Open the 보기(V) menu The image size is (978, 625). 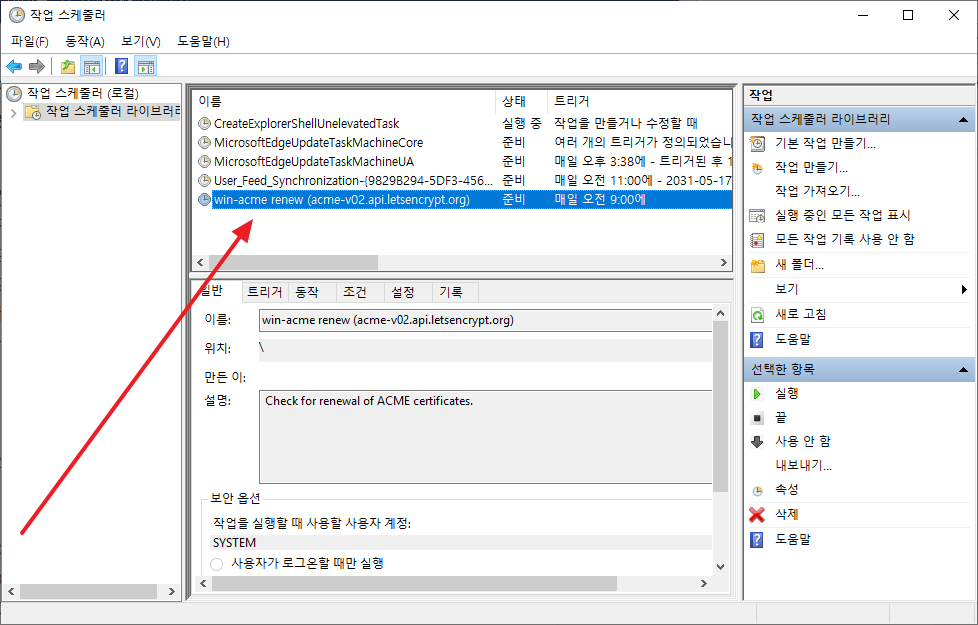[141, 42]
